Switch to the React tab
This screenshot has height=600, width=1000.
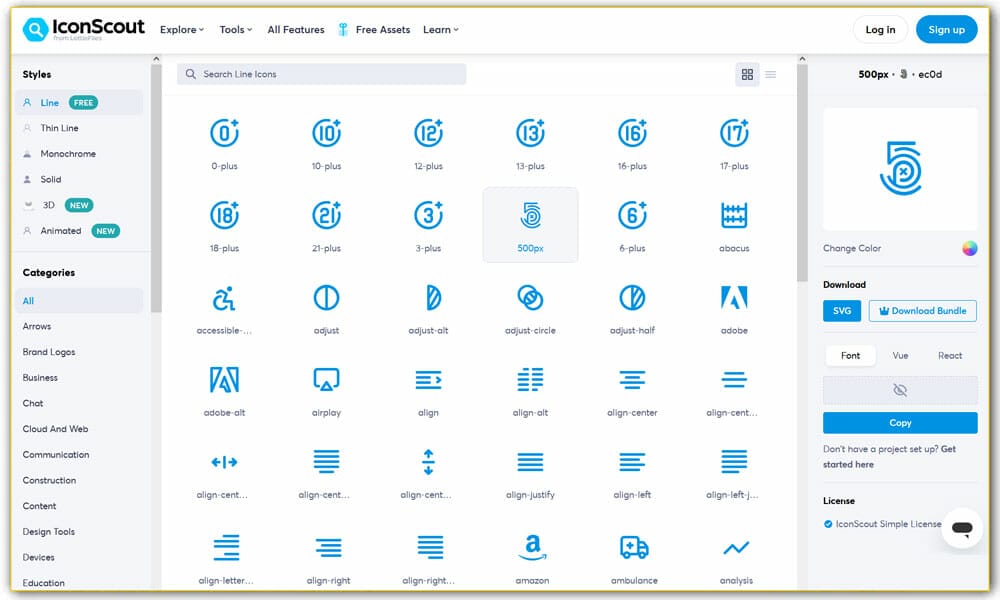coord(949,355)
